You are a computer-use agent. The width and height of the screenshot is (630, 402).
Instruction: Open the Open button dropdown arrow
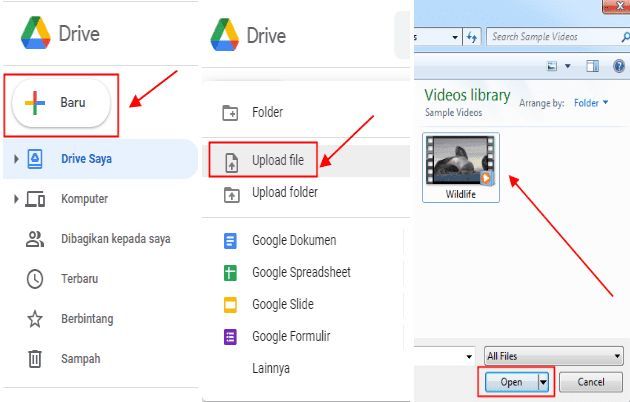tap(543, 382)
